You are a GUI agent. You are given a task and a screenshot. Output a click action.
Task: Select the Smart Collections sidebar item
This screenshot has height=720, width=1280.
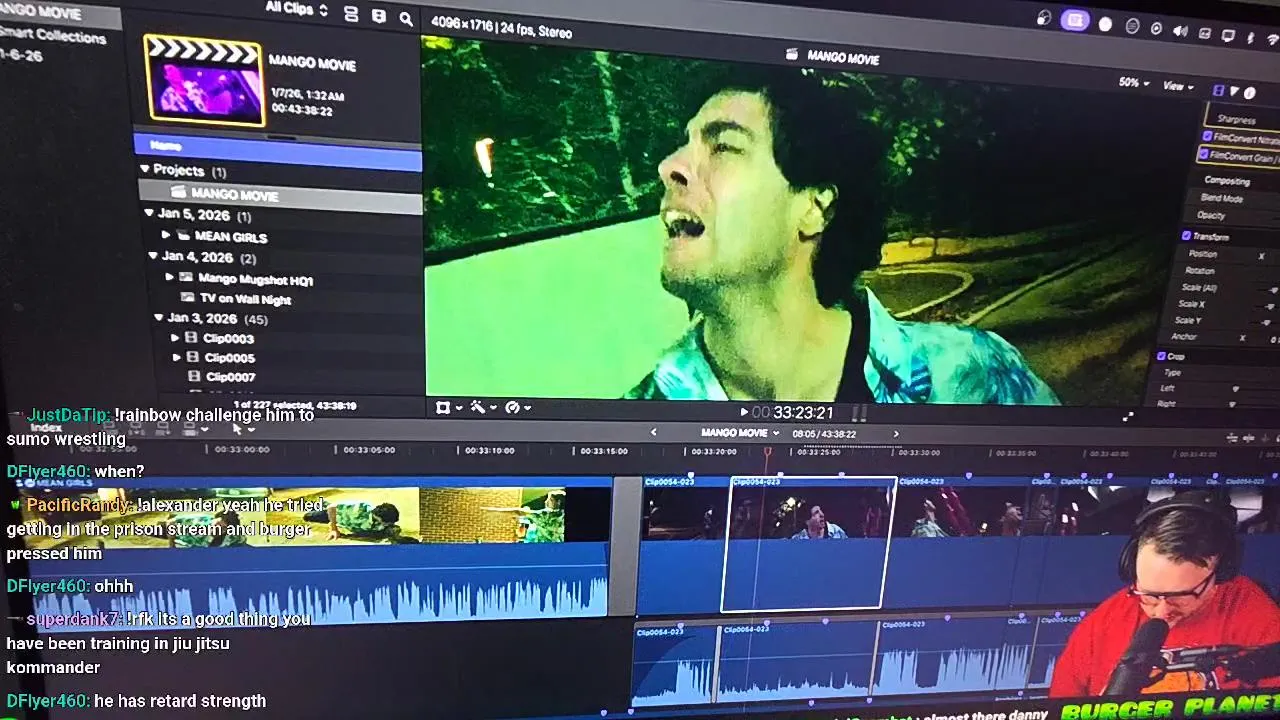point(52,35)
